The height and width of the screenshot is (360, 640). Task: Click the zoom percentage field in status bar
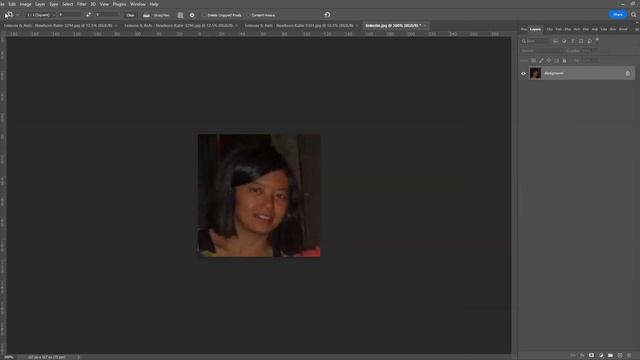click(x=10, y=357)
